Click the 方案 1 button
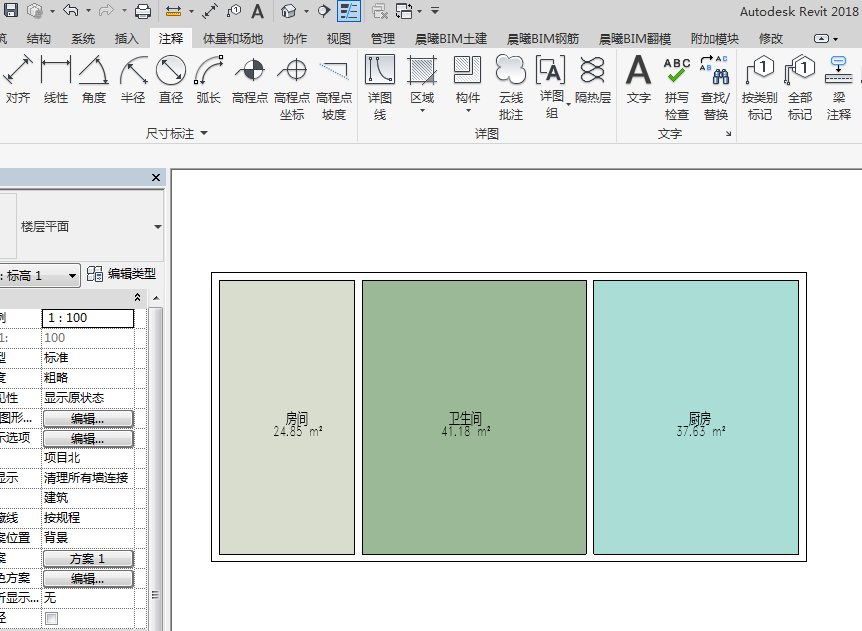862x631 pixels. (x=88, y=558)
